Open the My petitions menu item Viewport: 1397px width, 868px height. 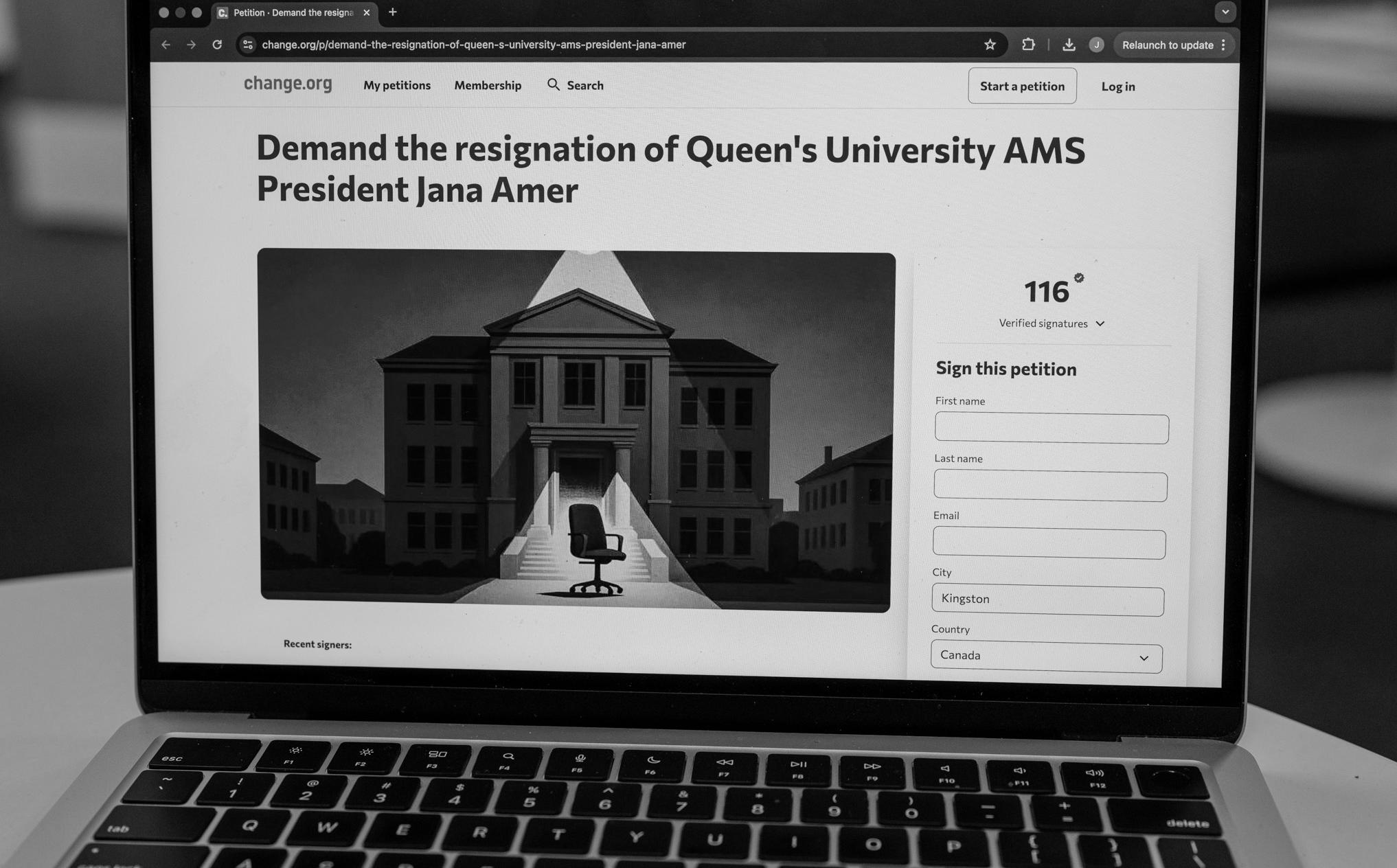tap(397, 85)
